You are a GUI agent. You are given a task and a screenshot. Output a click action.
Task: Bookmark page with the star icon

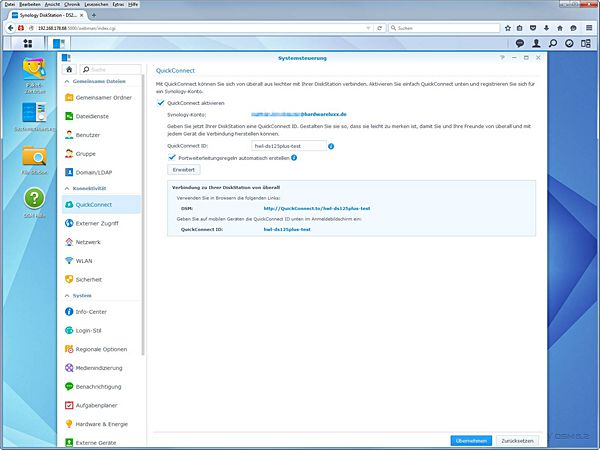pos(508,28)
